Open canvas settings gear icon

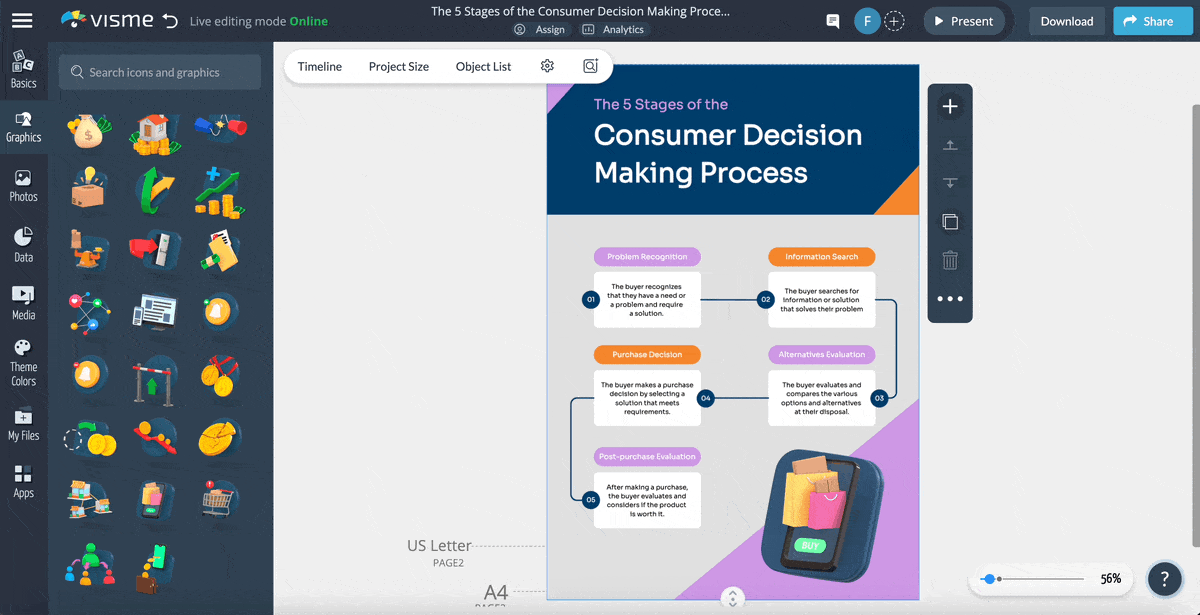tap(547, 66)
